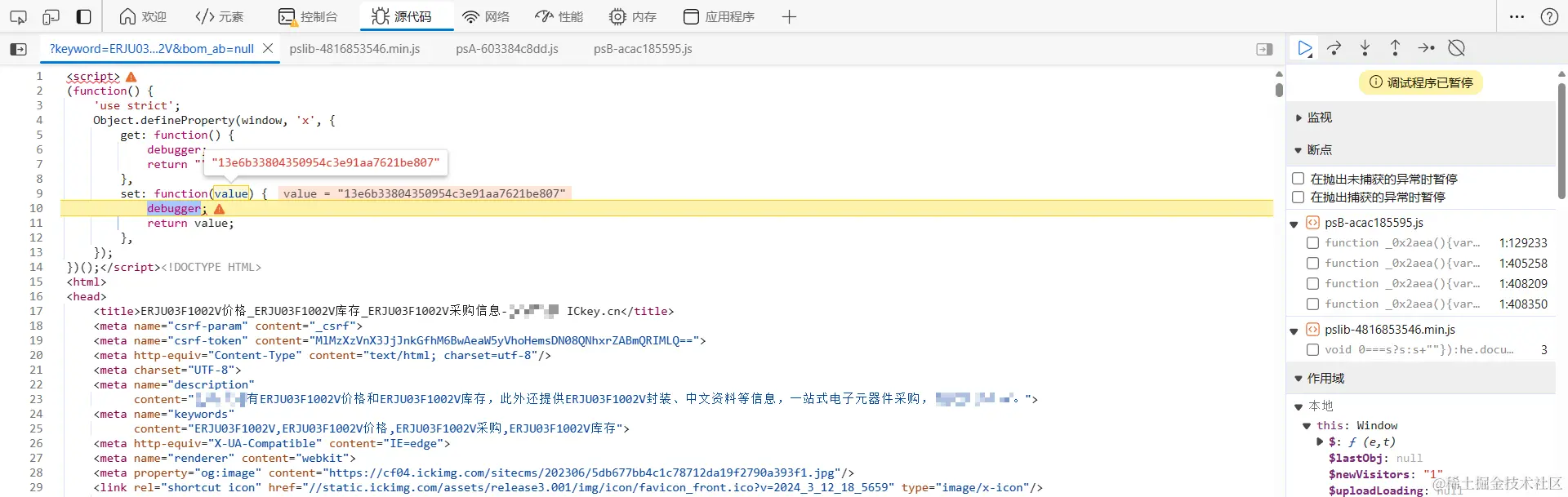Toggle device emulation icon

(x=51, y=16)
